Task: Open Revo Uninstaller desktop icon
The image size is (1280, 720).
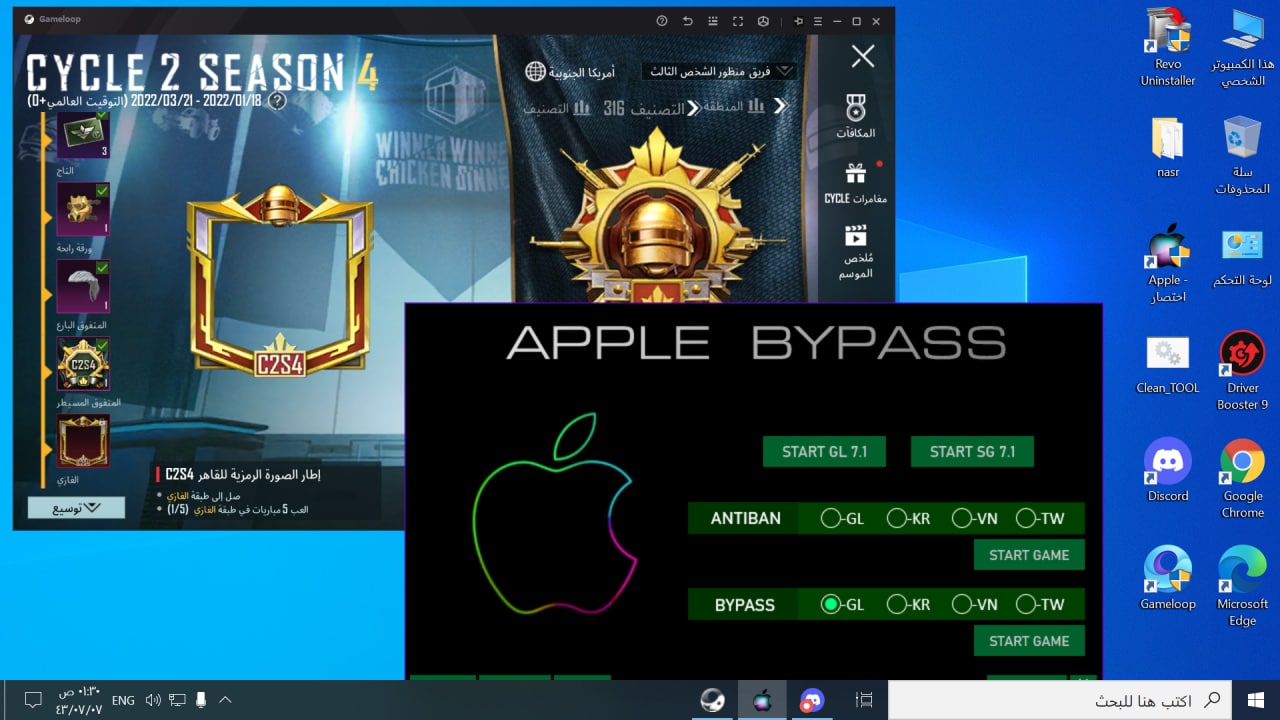Action: click(1168, 47)
